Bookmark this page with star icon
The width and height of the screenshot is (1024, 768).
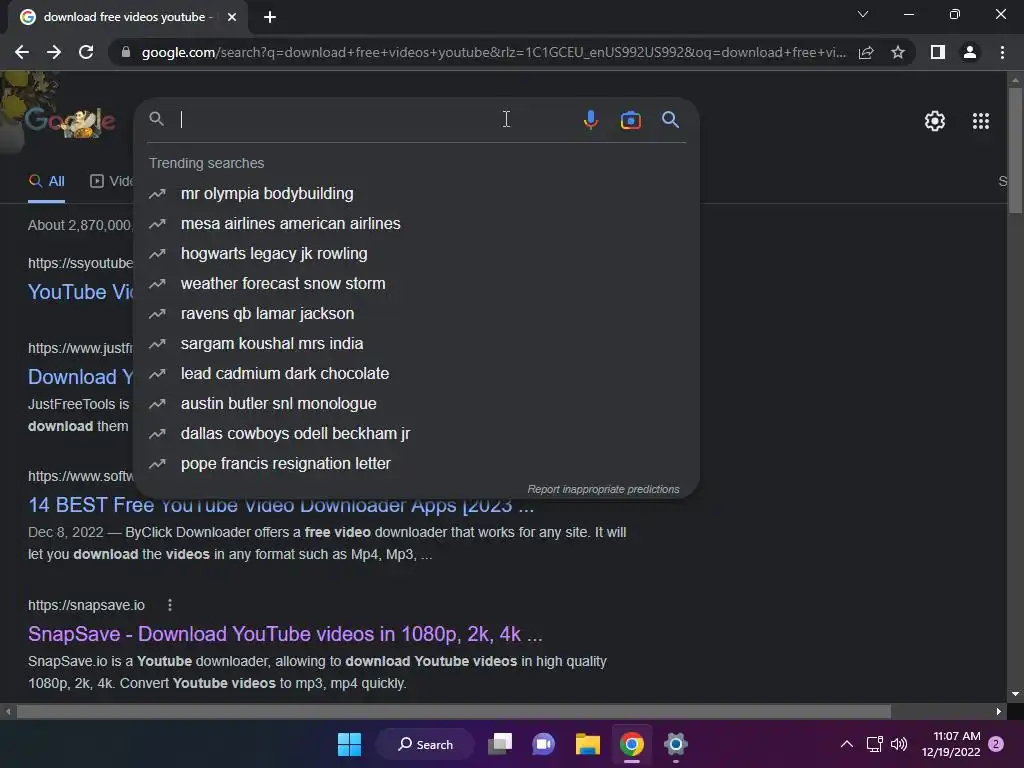[x=898, y=52]
